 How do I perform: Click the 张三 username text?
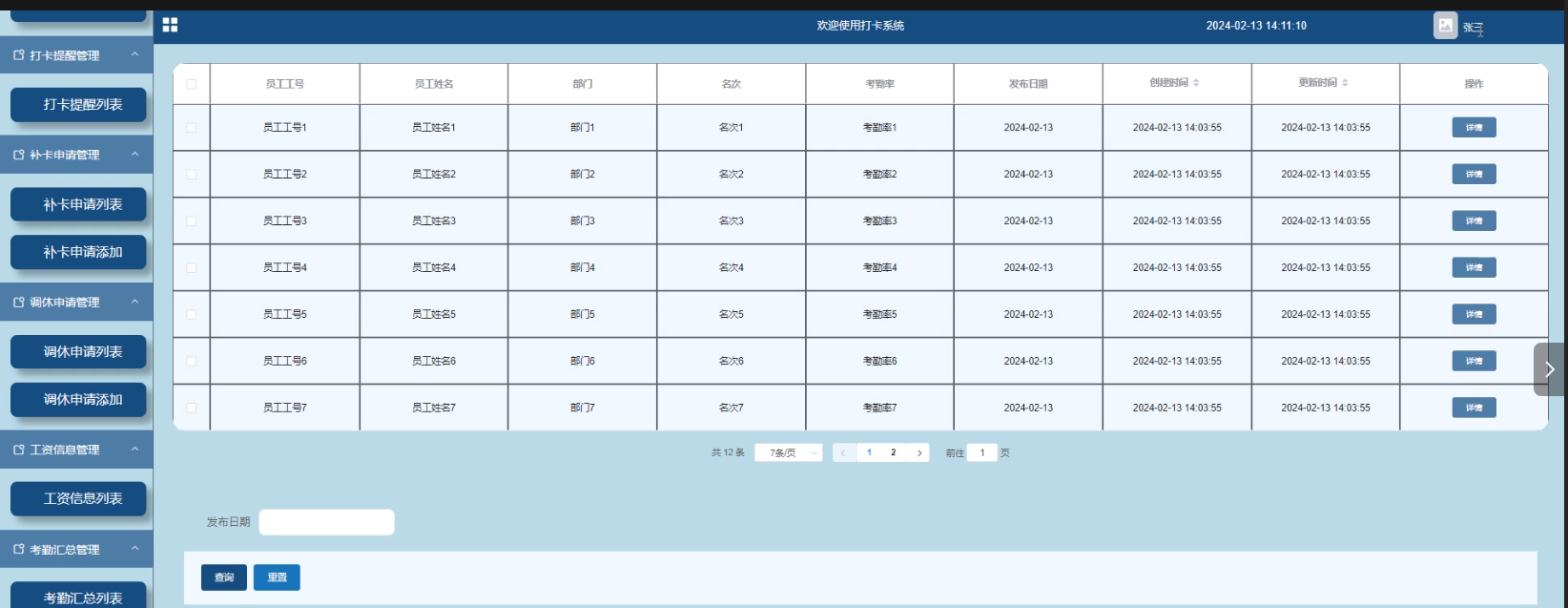[1474, 28]
